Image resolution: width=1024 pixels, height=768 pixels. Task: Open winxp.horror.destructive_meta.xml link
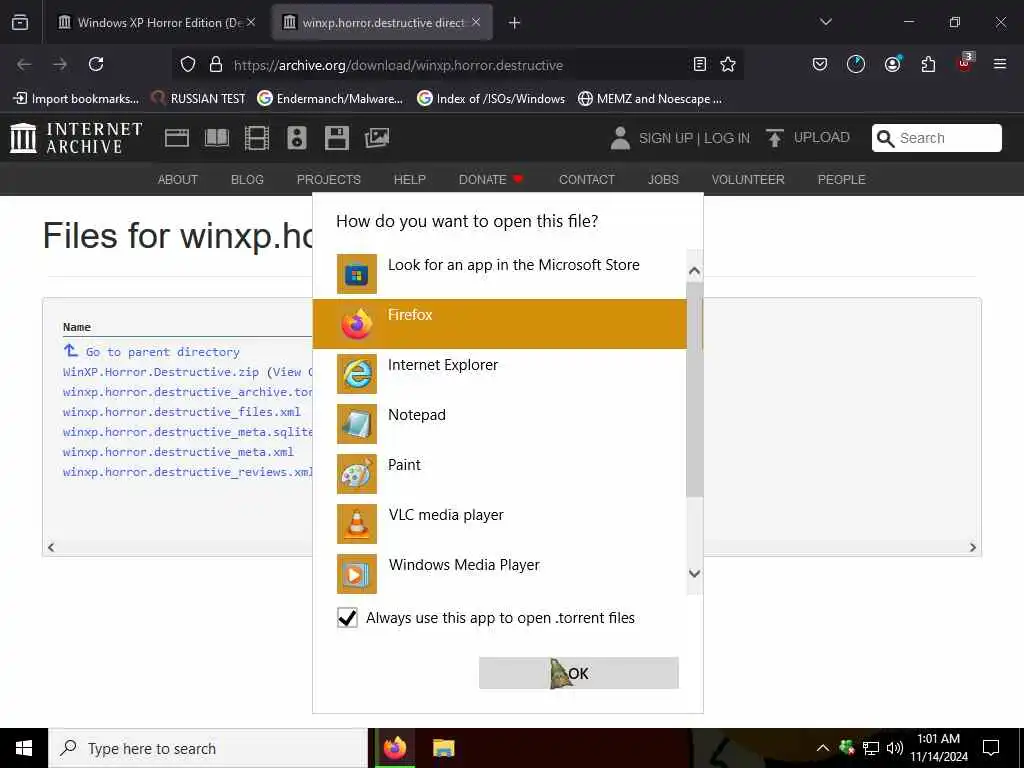[x=178, y=452]
